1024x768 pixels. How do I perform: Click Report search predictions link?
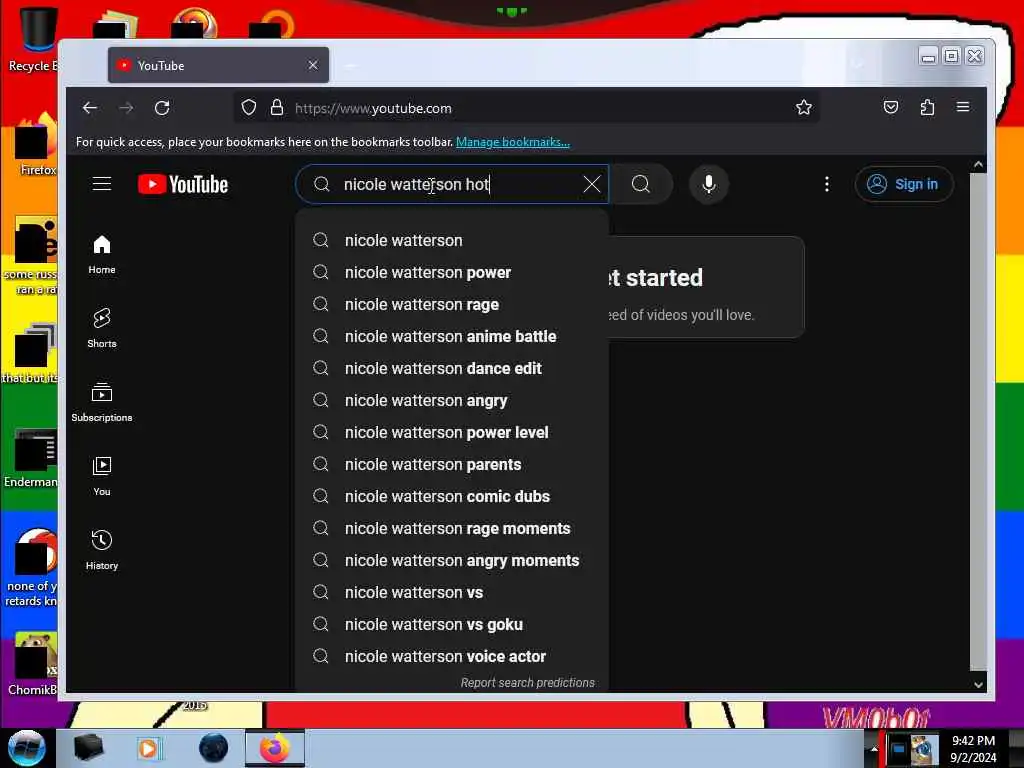coord(528,682)
